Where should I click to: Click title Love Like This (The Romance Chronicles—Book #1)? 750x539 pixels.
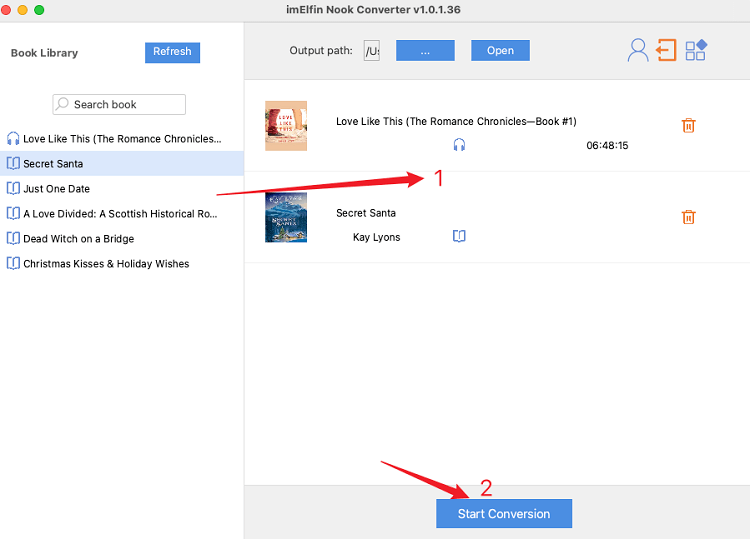(456, 121)
